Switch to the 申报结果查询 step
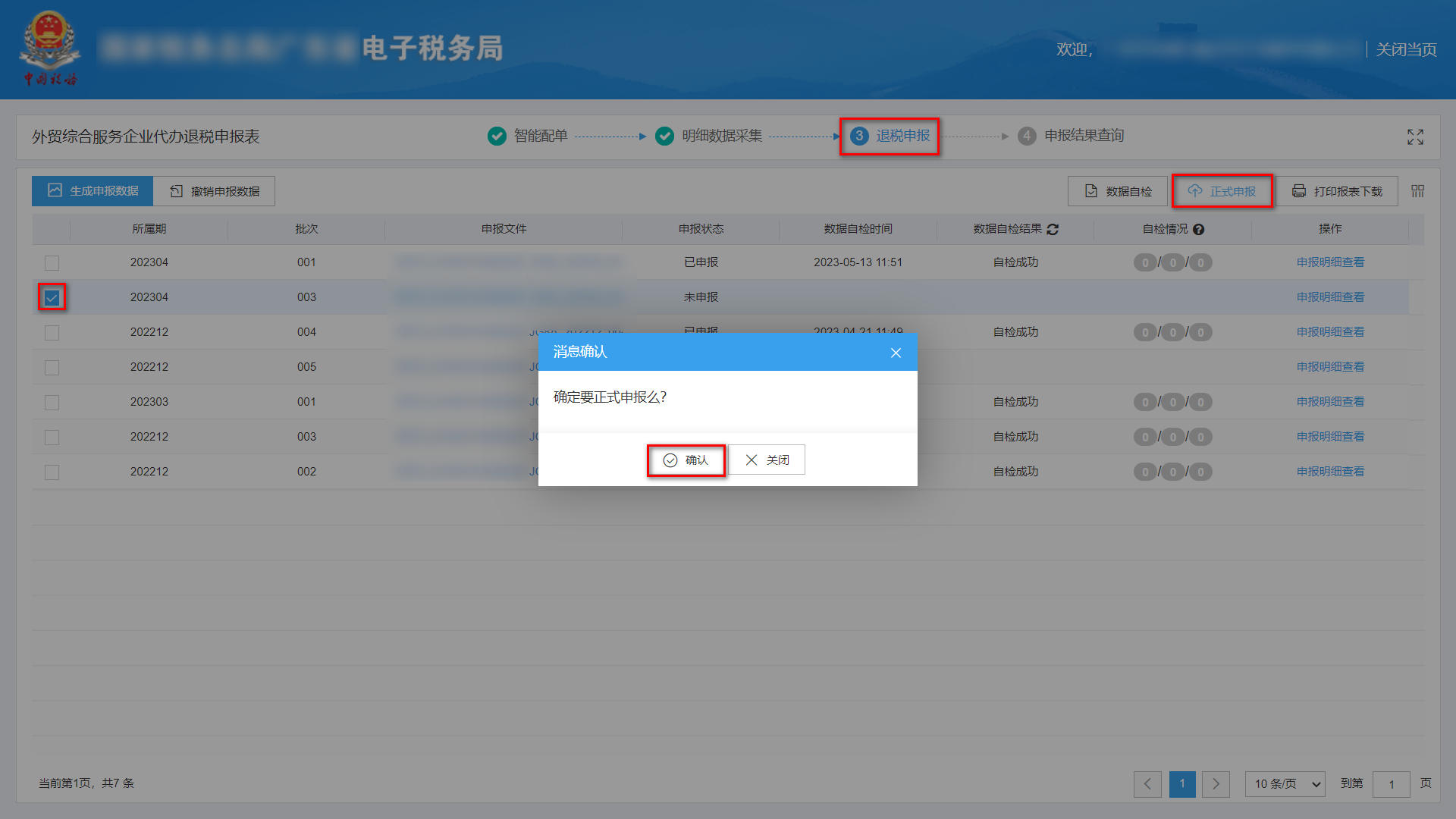1456x819 pixels. (x=1084, y=136)
